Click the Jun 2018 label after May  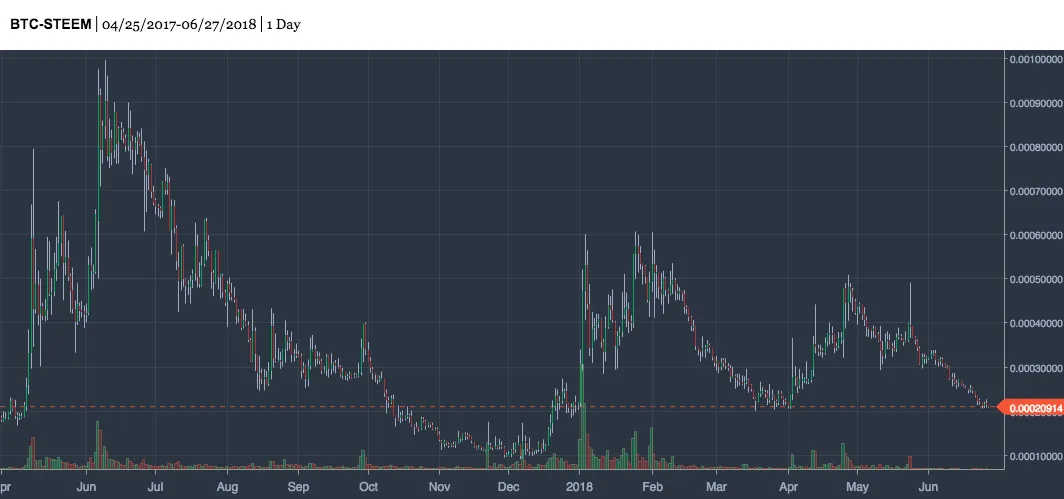pos(928,487)
